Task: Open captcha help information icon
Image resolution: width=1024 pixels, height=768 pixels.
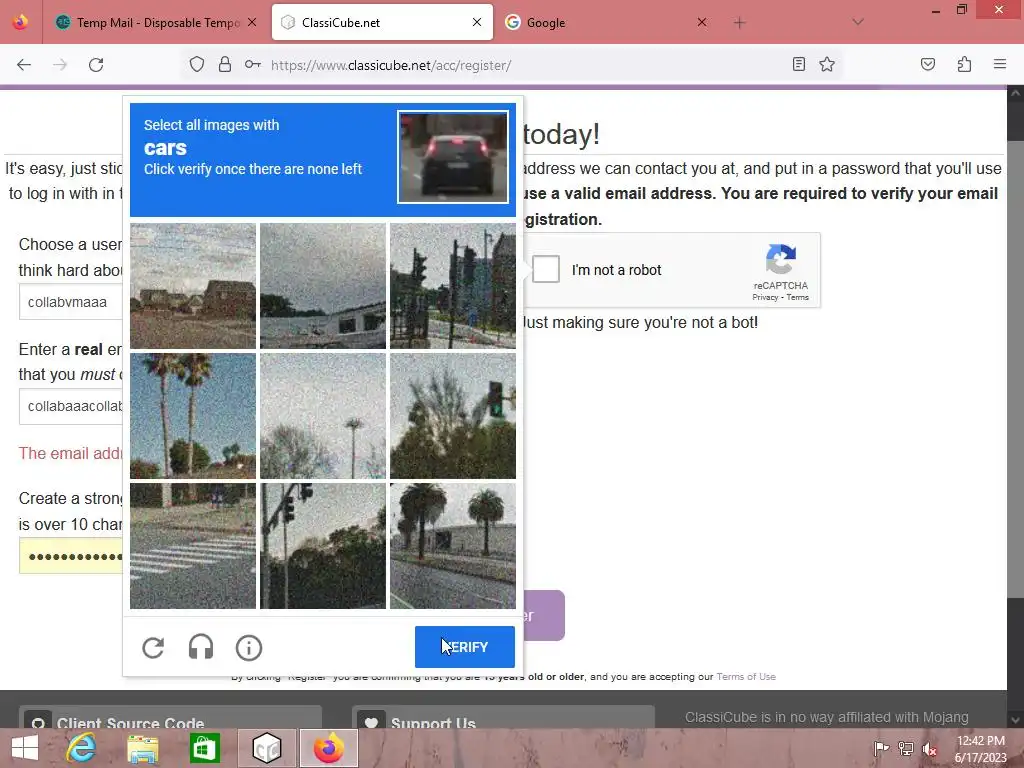Action: pos(249,647)
